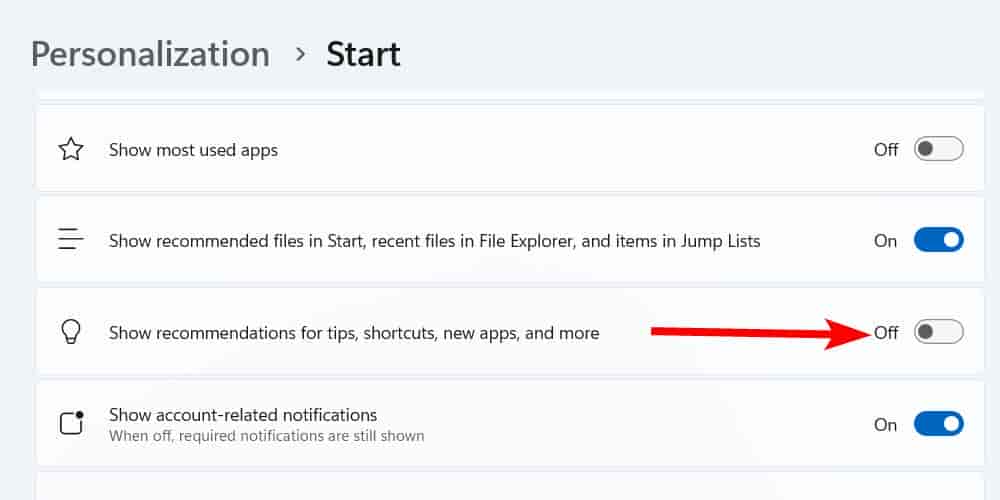Click the star icon beside most used apps
The width and height of the screenshot is (1000, 500).
[71, 150]
